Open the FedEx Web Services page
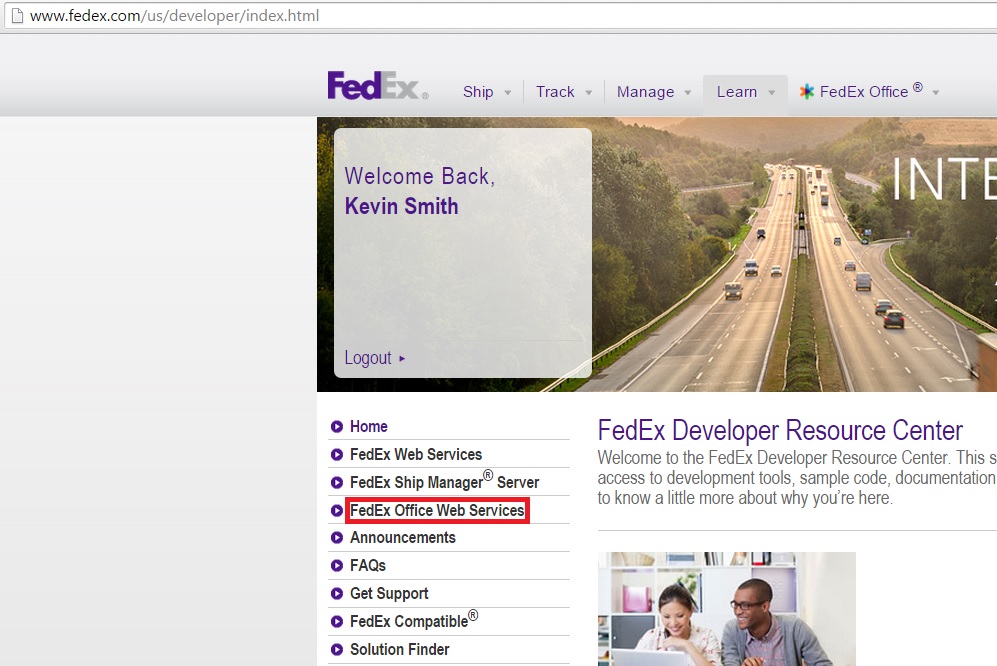 pyautogui.click(x=416, y=454)
